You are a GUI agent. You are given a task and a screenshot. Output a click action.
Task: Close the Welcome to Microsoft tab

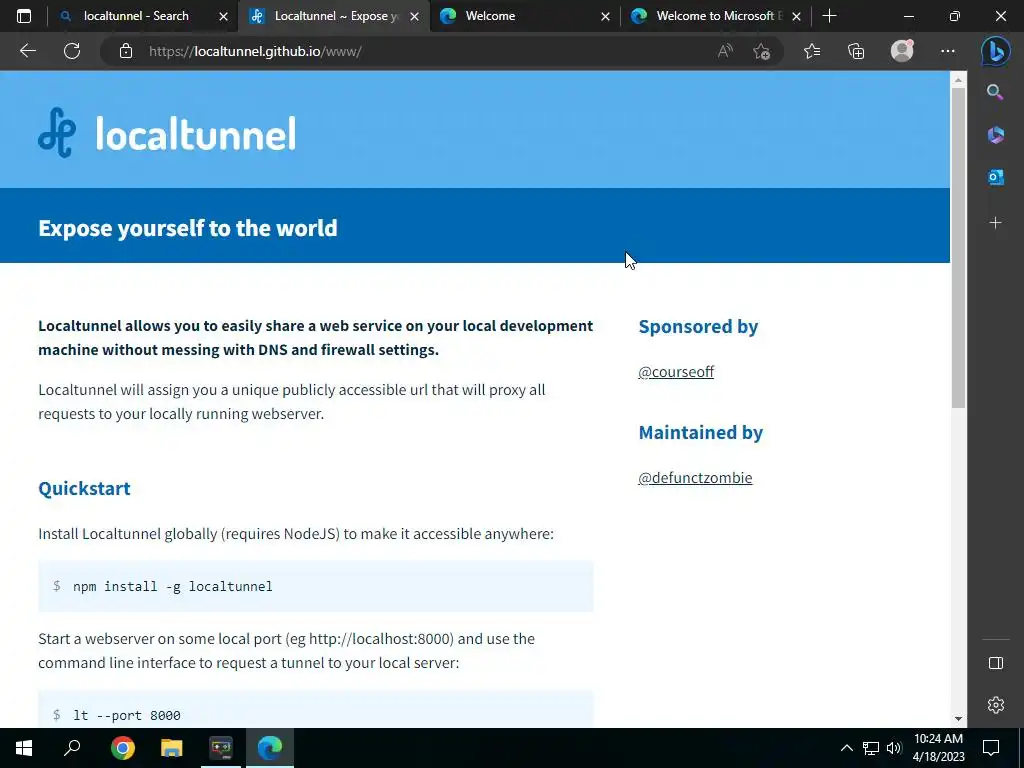pos(796,16)
